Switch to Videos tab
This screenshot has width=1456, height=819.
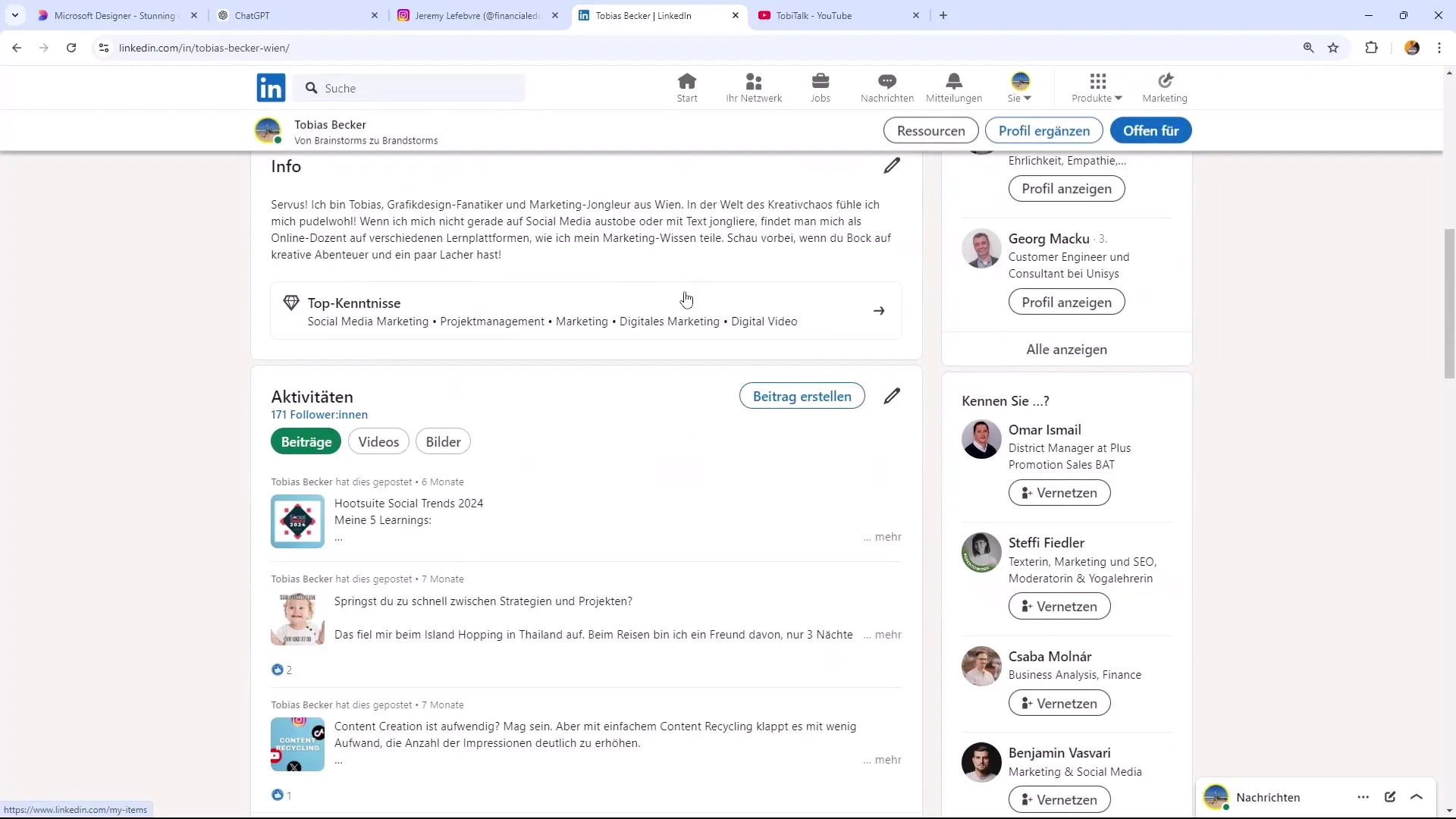[x=379, y=442]
